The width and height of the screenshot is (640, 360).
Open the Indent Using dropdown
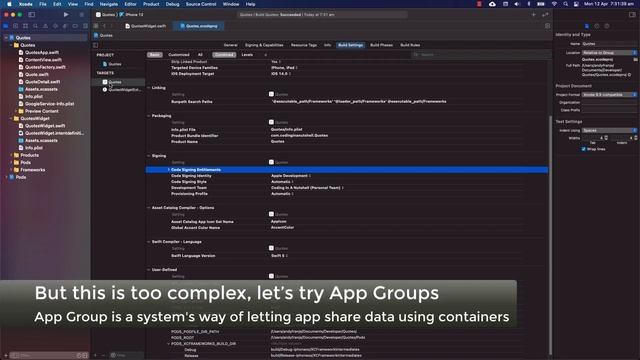click(x=609, y=131)
